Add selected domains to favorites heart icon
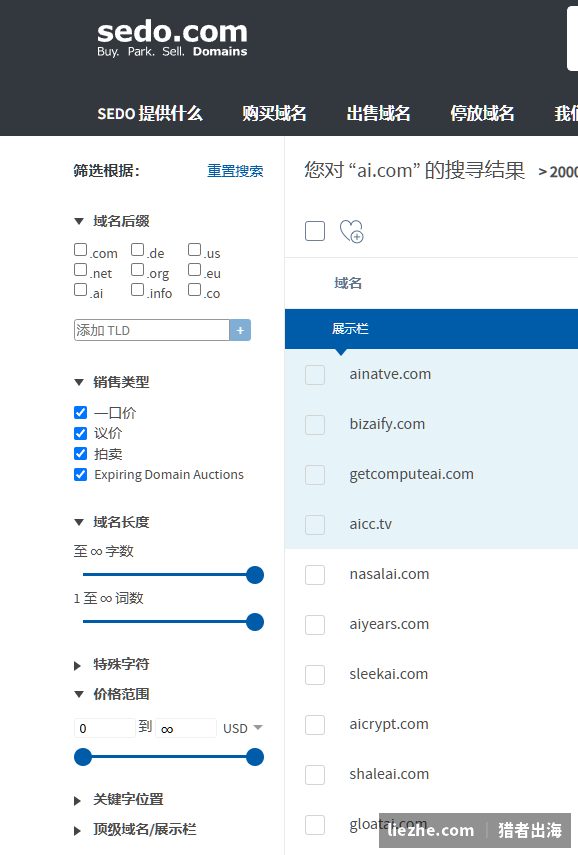578x855 pixels. point(352,231)
